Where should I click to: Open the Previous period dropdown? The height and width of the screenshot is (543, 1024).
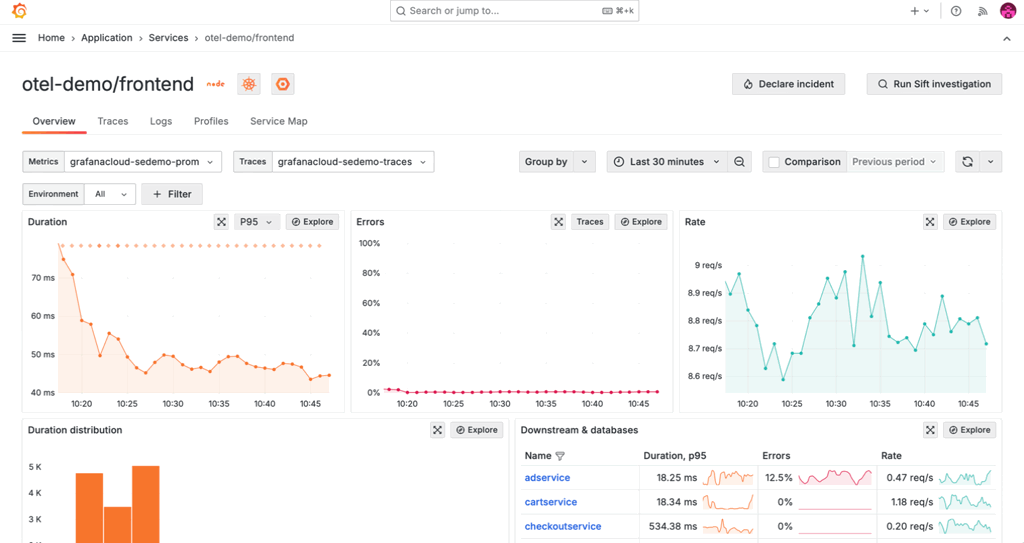895,162
